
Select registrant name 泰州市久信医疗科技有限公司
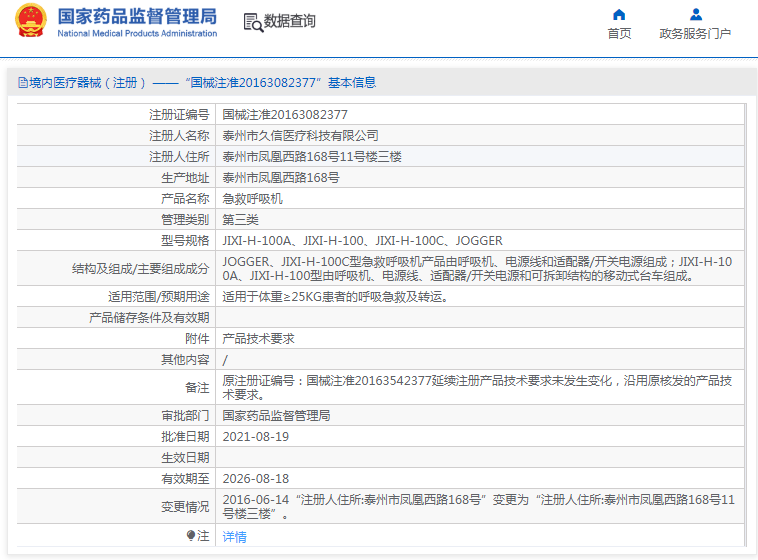300,135
